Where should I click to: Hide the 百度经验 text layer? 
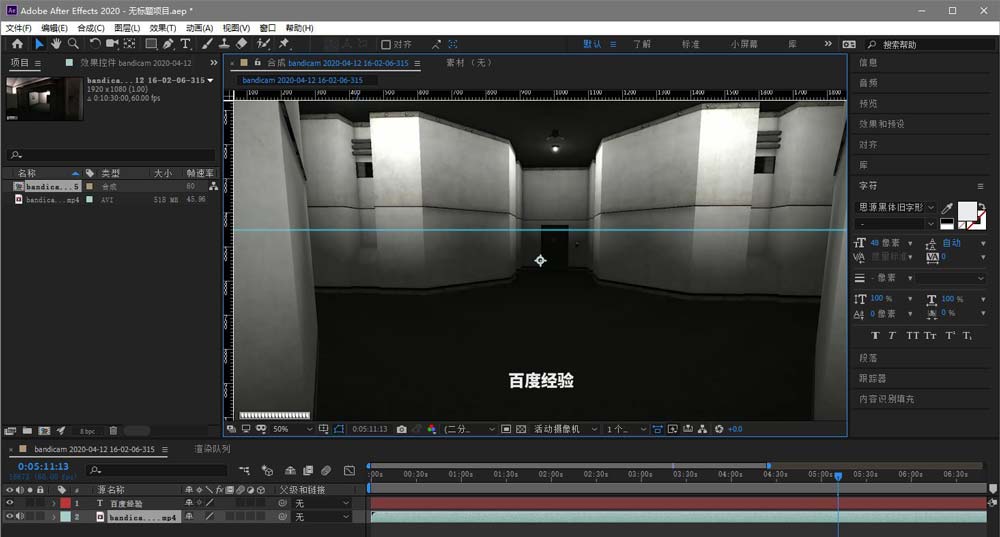tap(10, 503)
